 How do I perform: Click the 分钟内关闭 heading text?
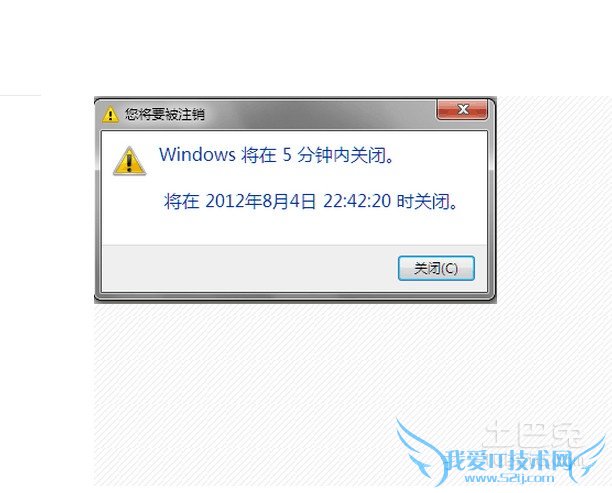click(345, 155)
